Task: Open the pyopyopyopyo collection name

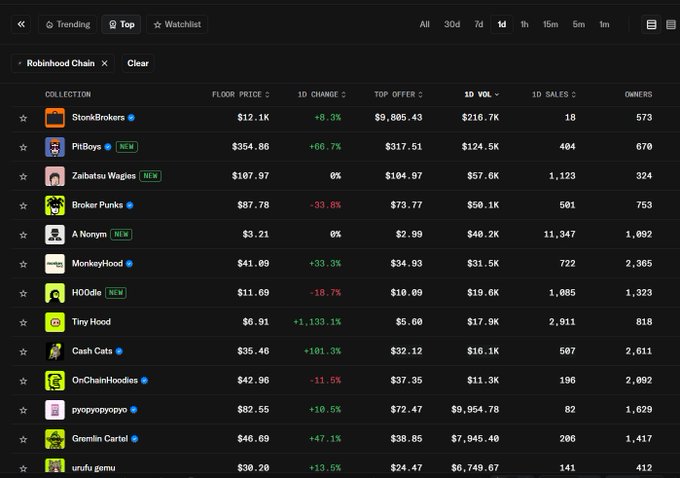Action: pos(99,410)
